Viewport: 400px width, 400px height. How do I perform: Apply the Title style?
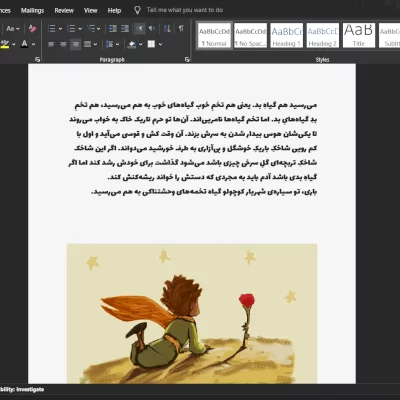359,36
